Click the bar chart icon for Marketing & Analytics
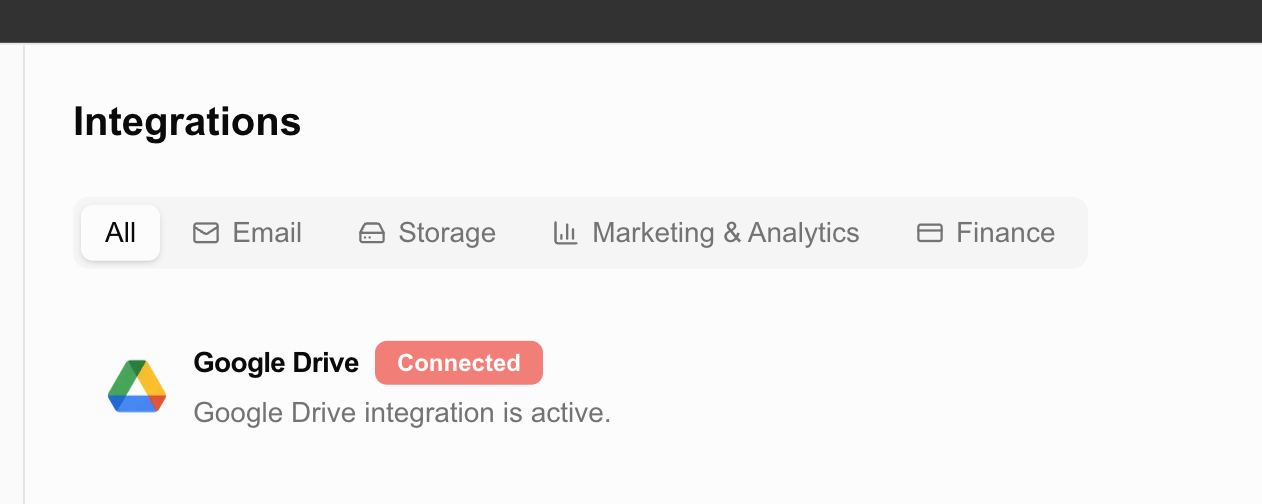 pos(566,233)
